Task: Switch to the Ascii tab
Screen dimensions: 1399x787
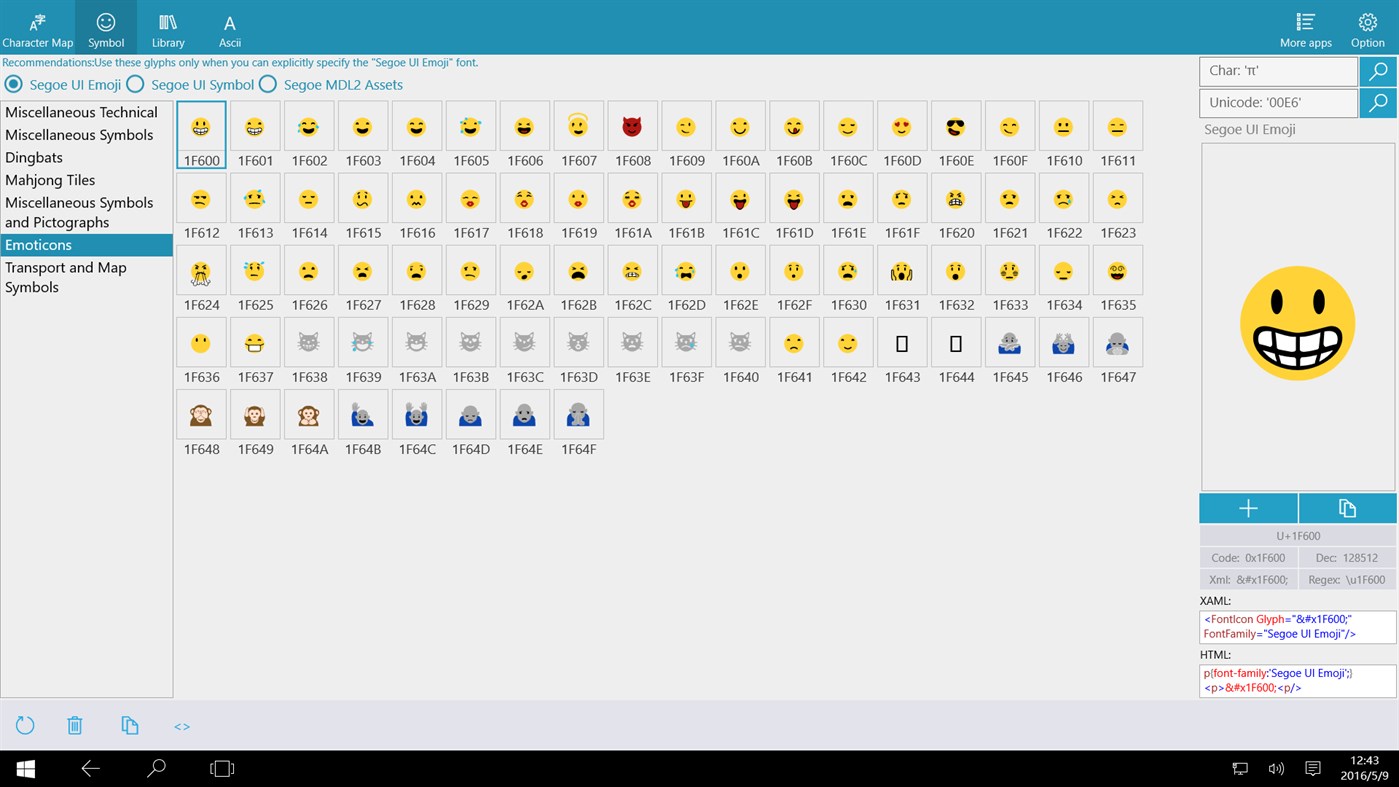Action: click(230, 29)
